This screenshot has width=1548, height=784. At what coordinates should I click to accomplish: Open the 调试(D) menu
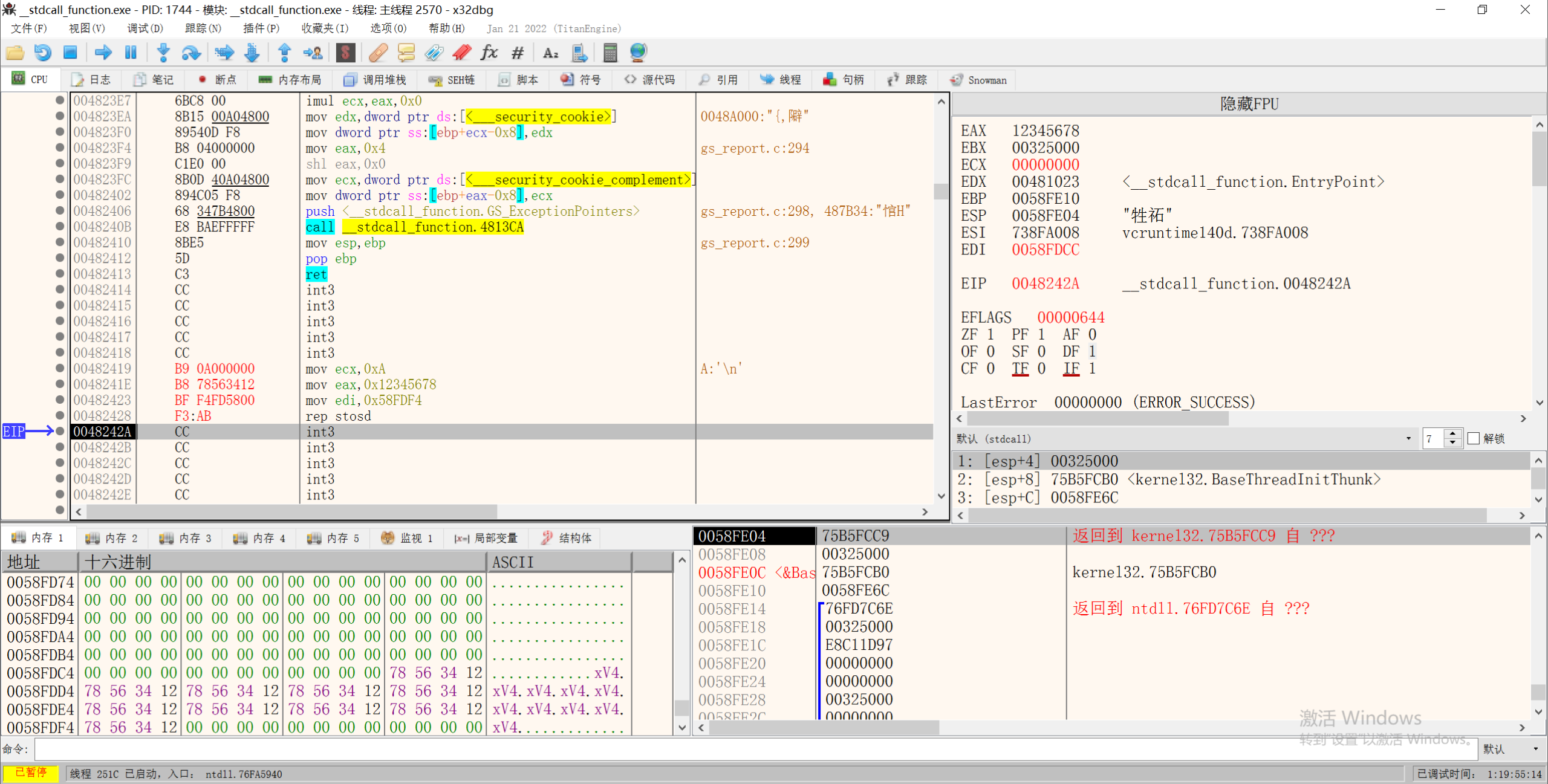(x=144, y=28)
